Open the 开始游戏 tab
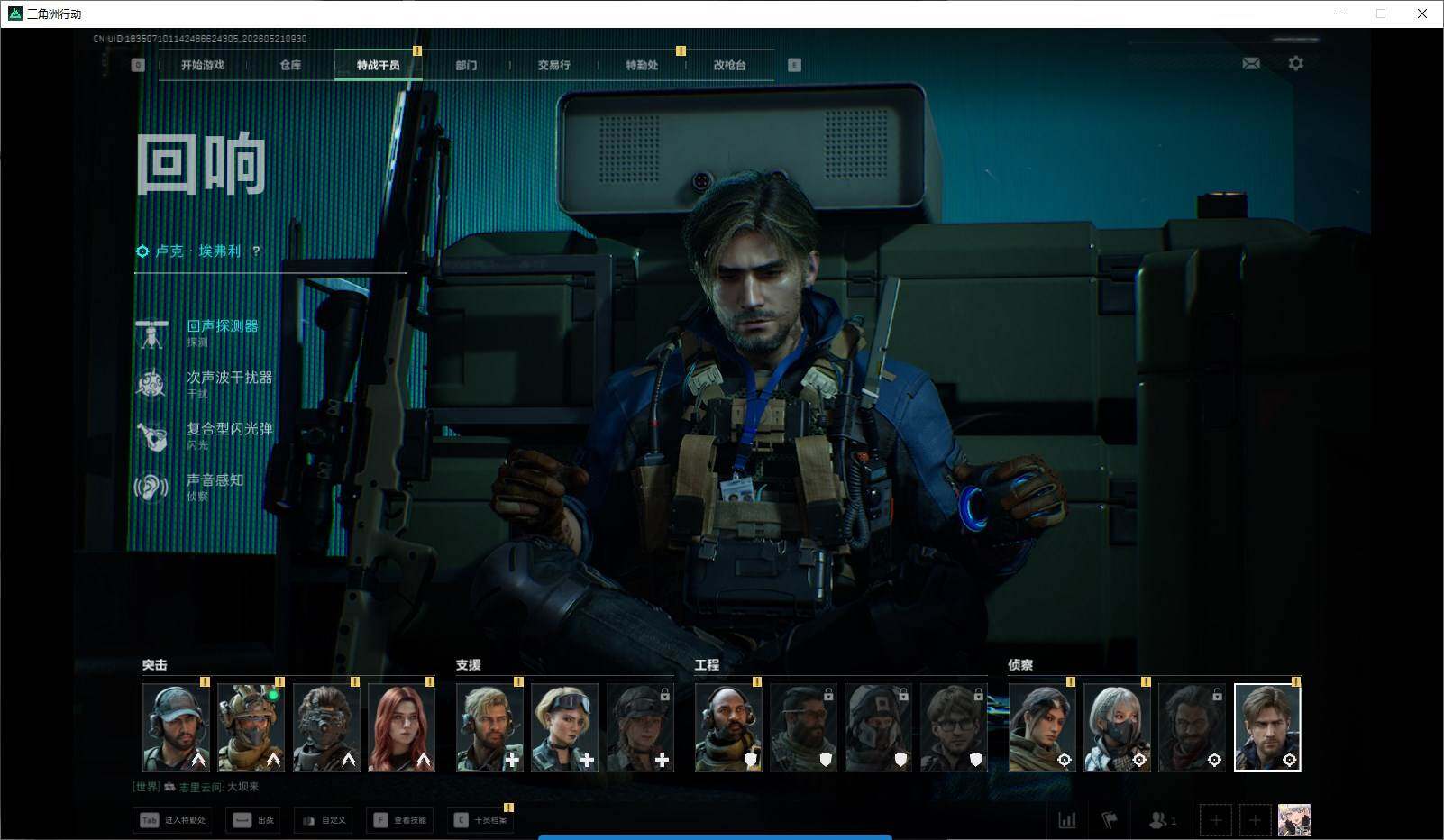Viewport: 1444px width, 840px height. click(202, 65)
